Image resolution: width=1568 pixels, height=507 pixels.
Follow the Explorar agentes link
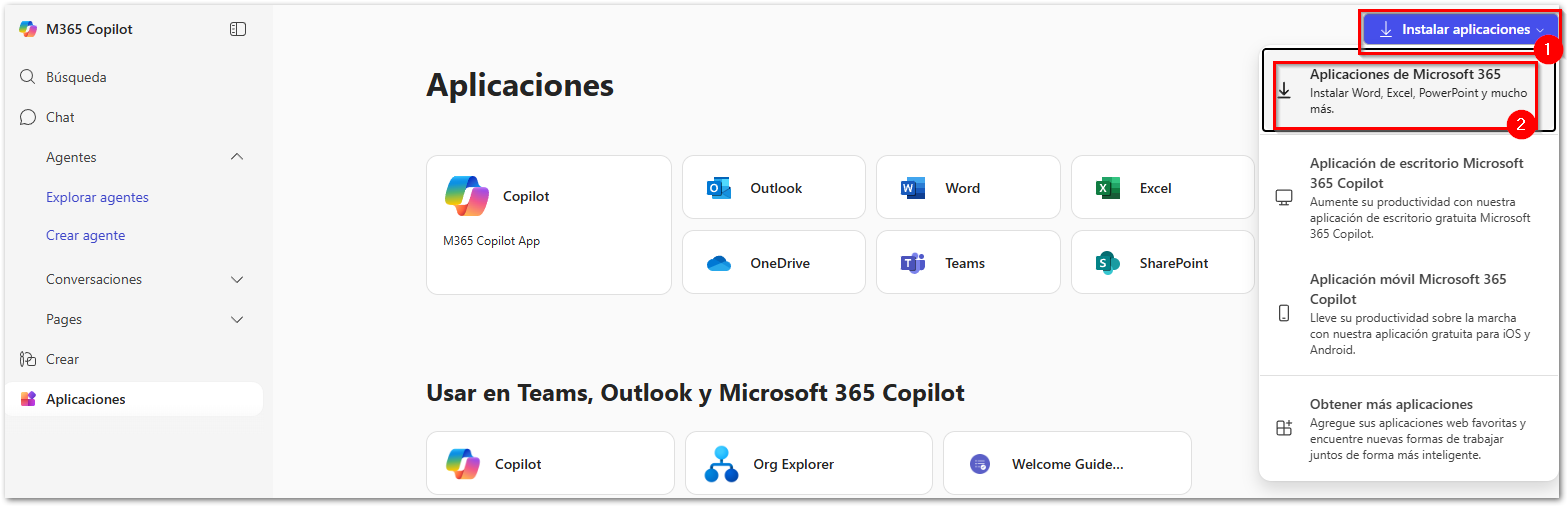97,197
